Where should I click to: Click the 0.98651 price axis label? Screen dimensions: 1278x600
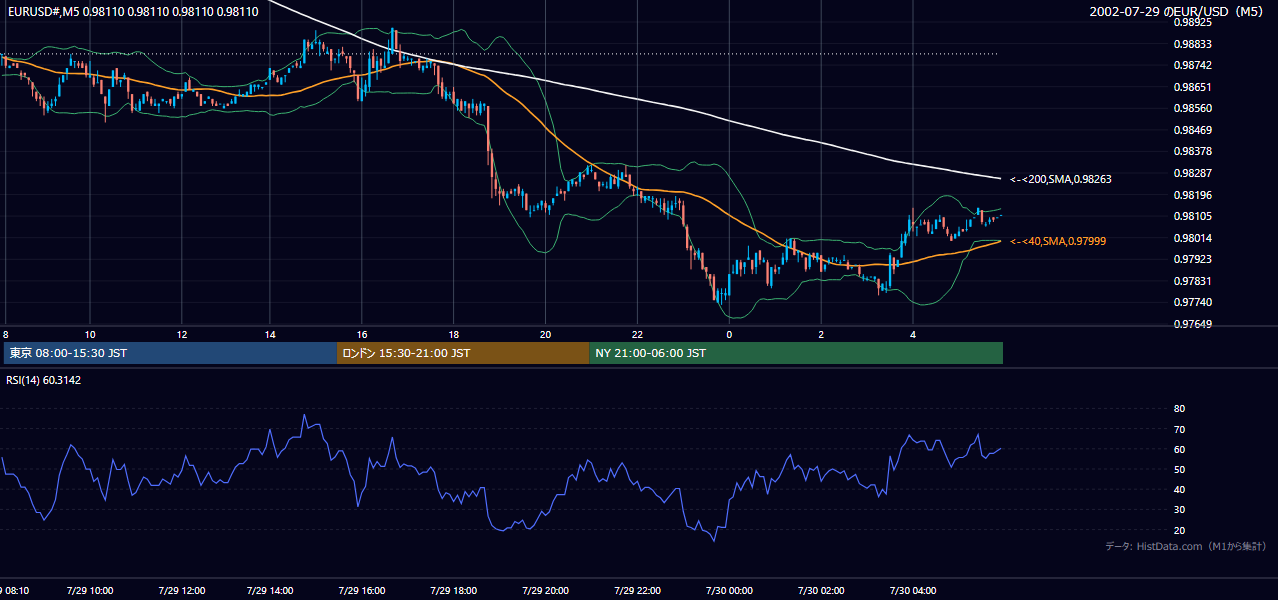point(1192,87)
